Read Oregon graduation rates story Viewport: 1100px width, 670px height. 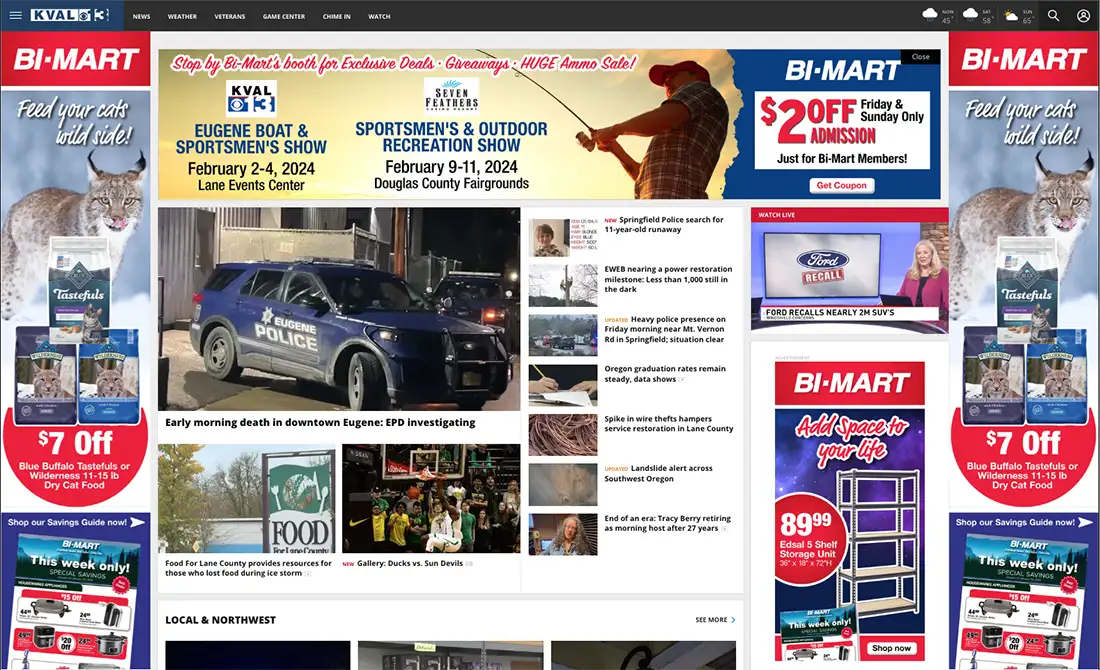tap(665, 374)
